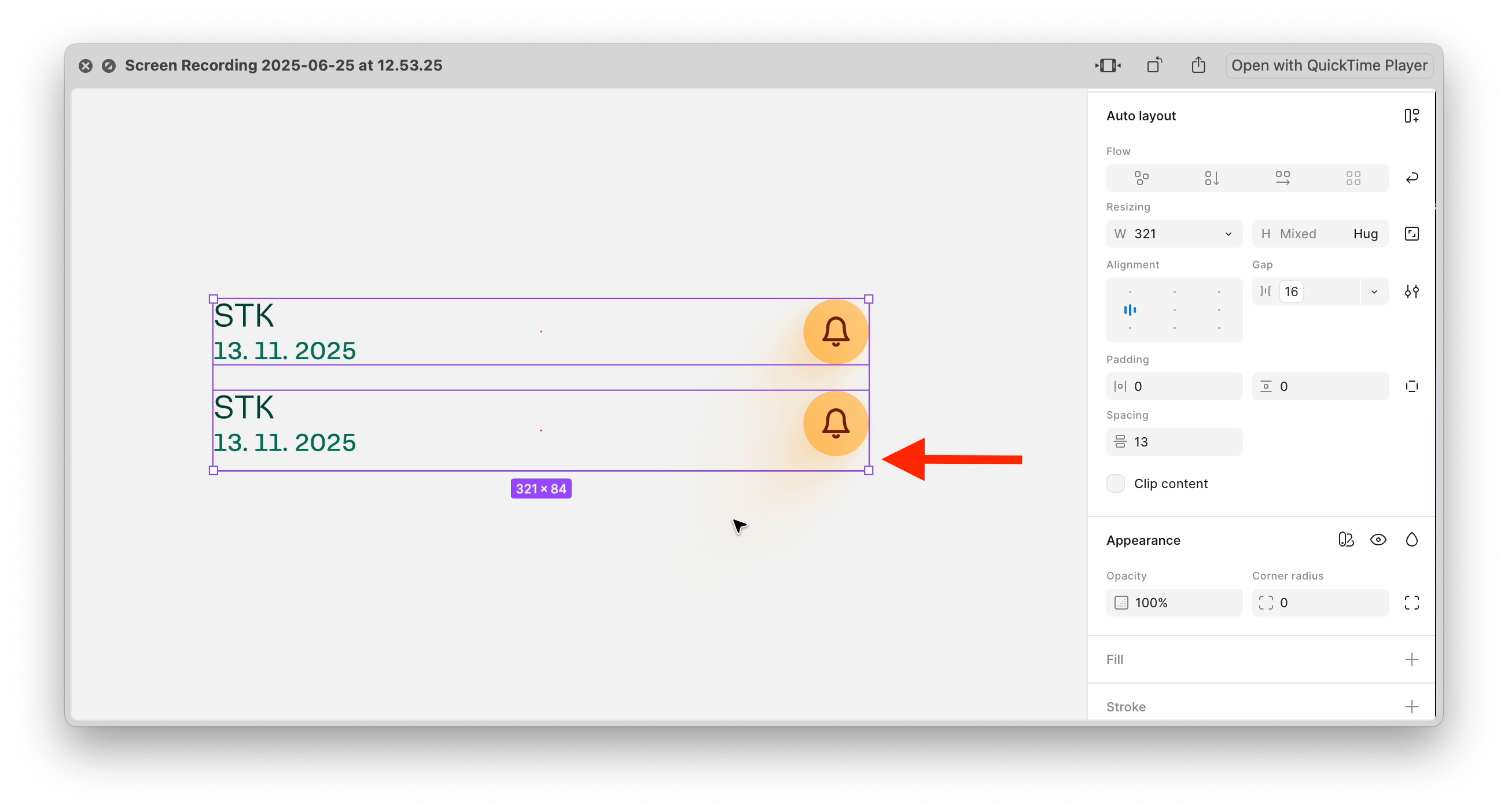Click the Auto layout add/remove icon
Viewport: 1508px width, 812px height.
[x=1411, y=115]
